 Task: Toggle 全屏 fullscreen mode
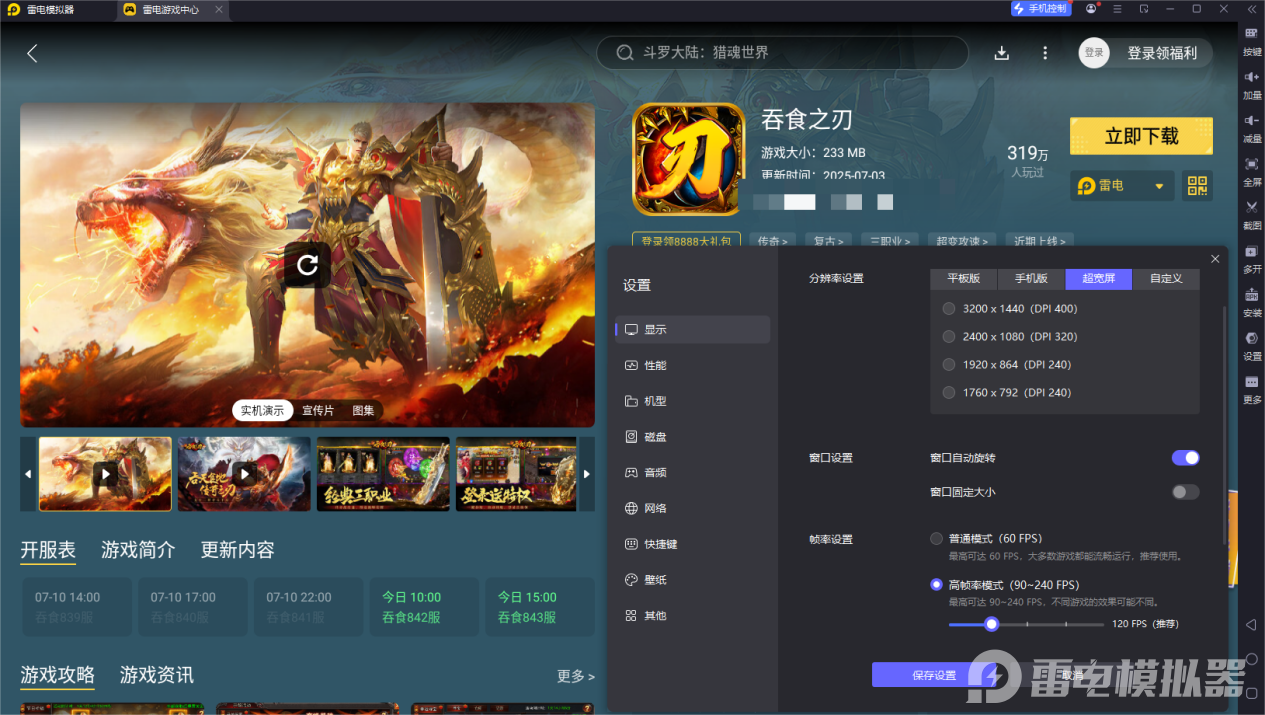click(x=1251, y=170)
